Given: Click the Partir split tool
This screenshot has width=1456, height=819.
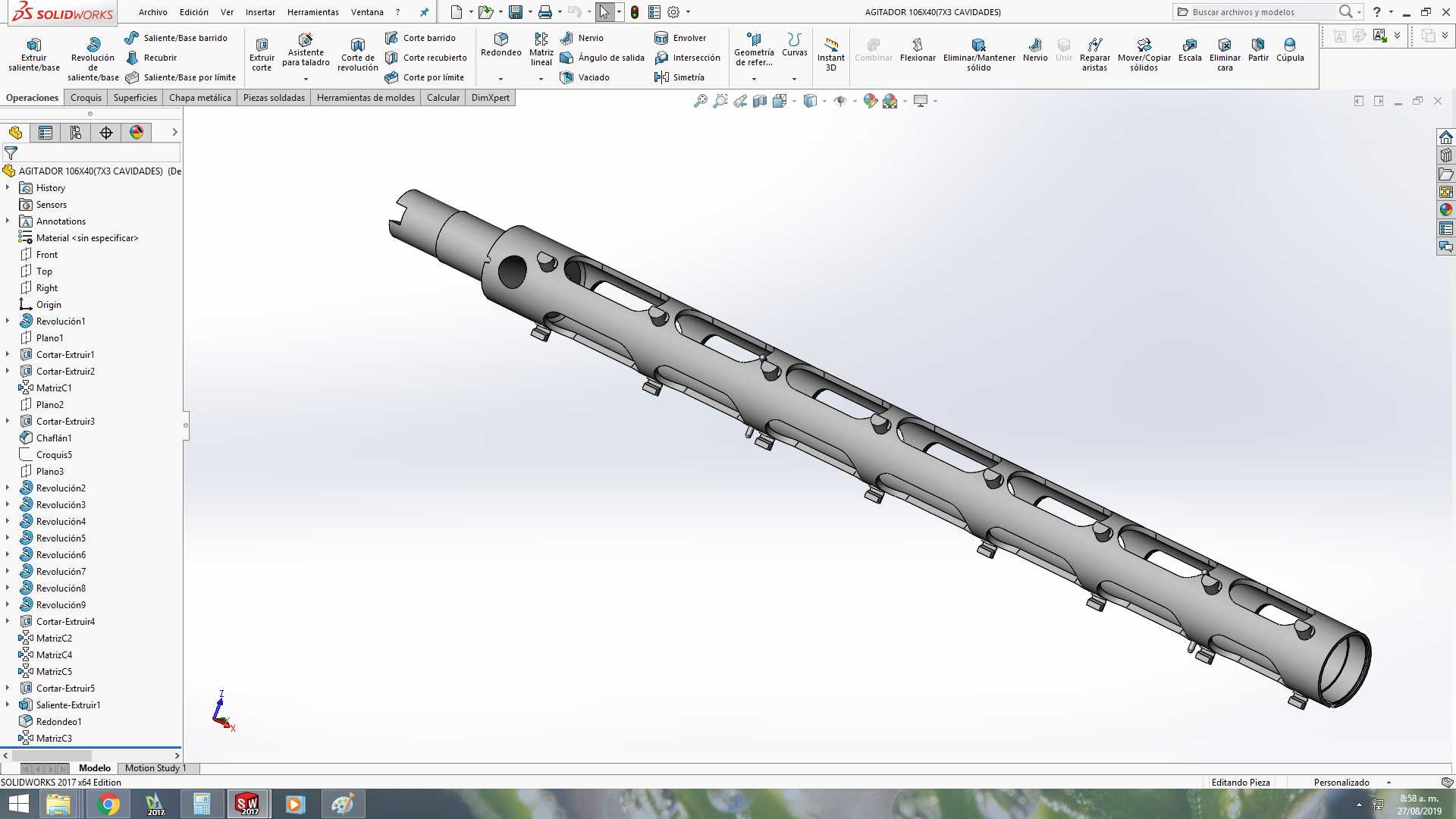Looking at the screenshot, I should (x=1258, y=50).
